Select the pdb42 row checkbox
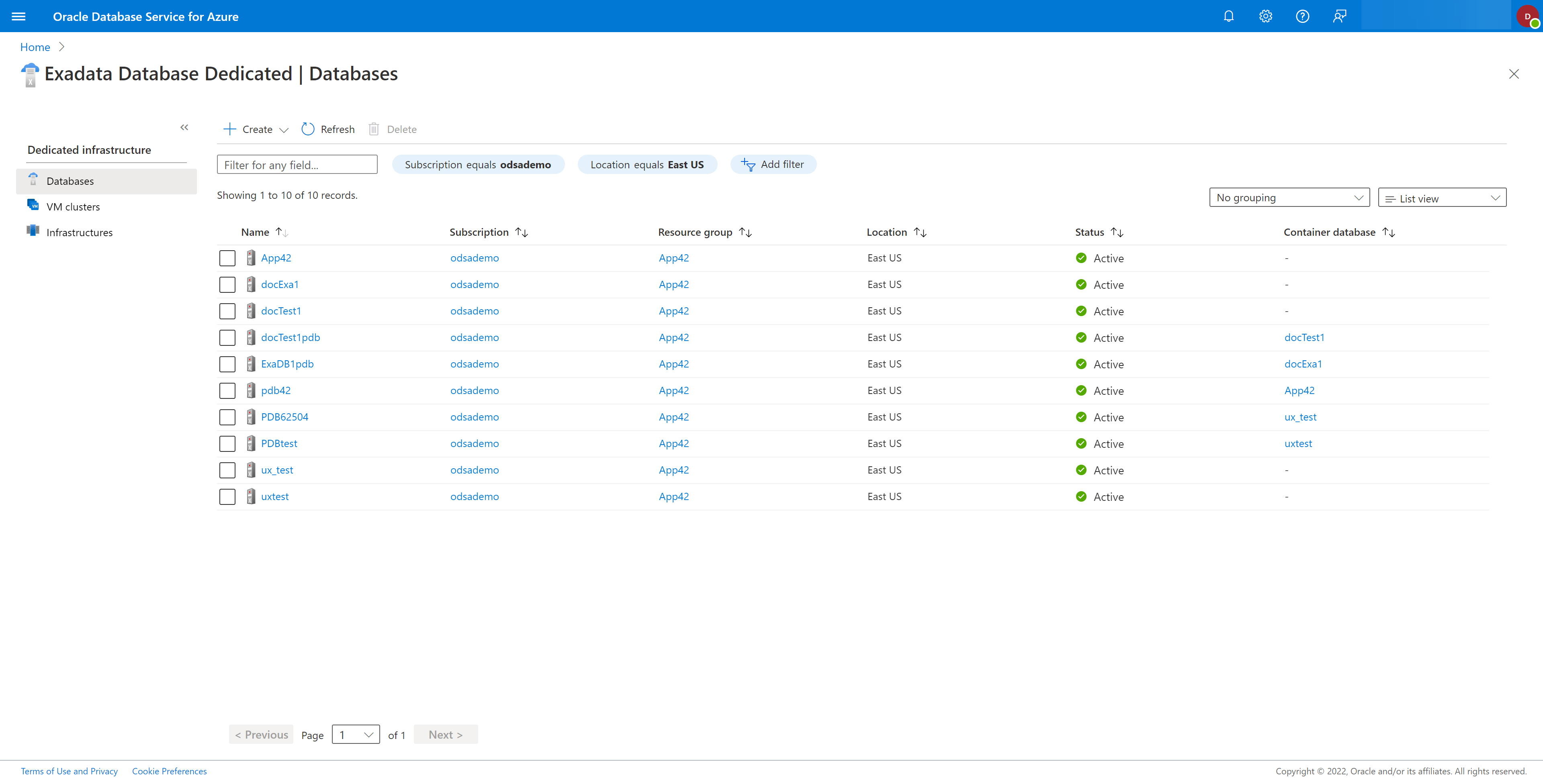This screenshot has width=1543, height=784. click(x=227, y=390)
